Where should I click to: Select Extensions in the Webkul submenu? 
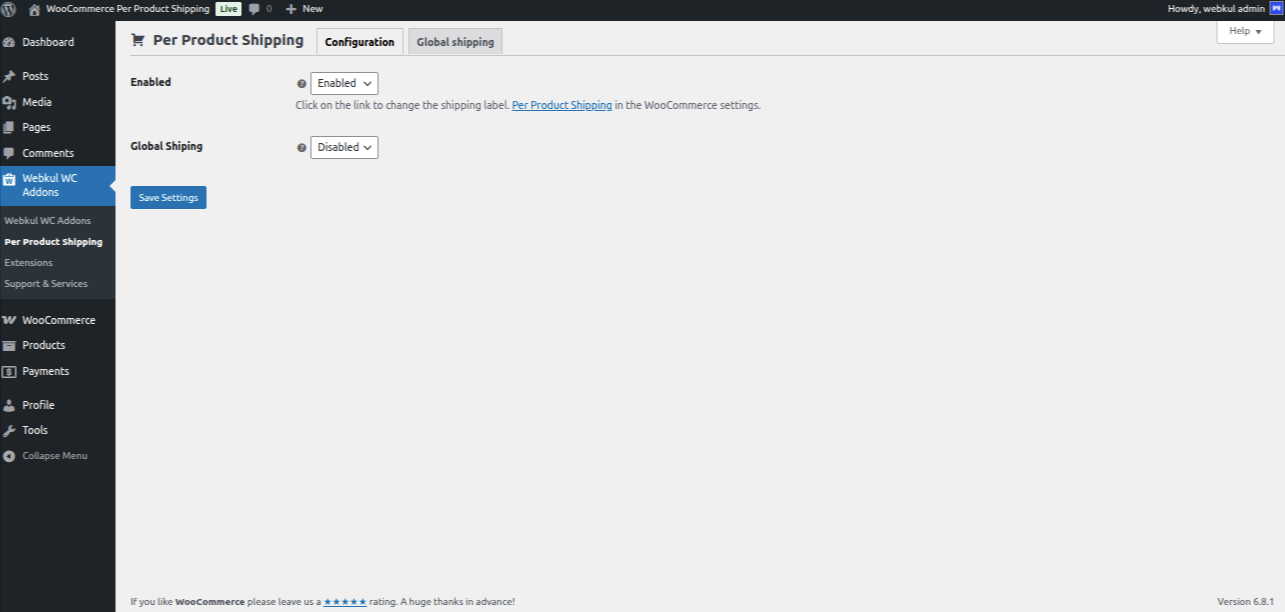[28, 262]
